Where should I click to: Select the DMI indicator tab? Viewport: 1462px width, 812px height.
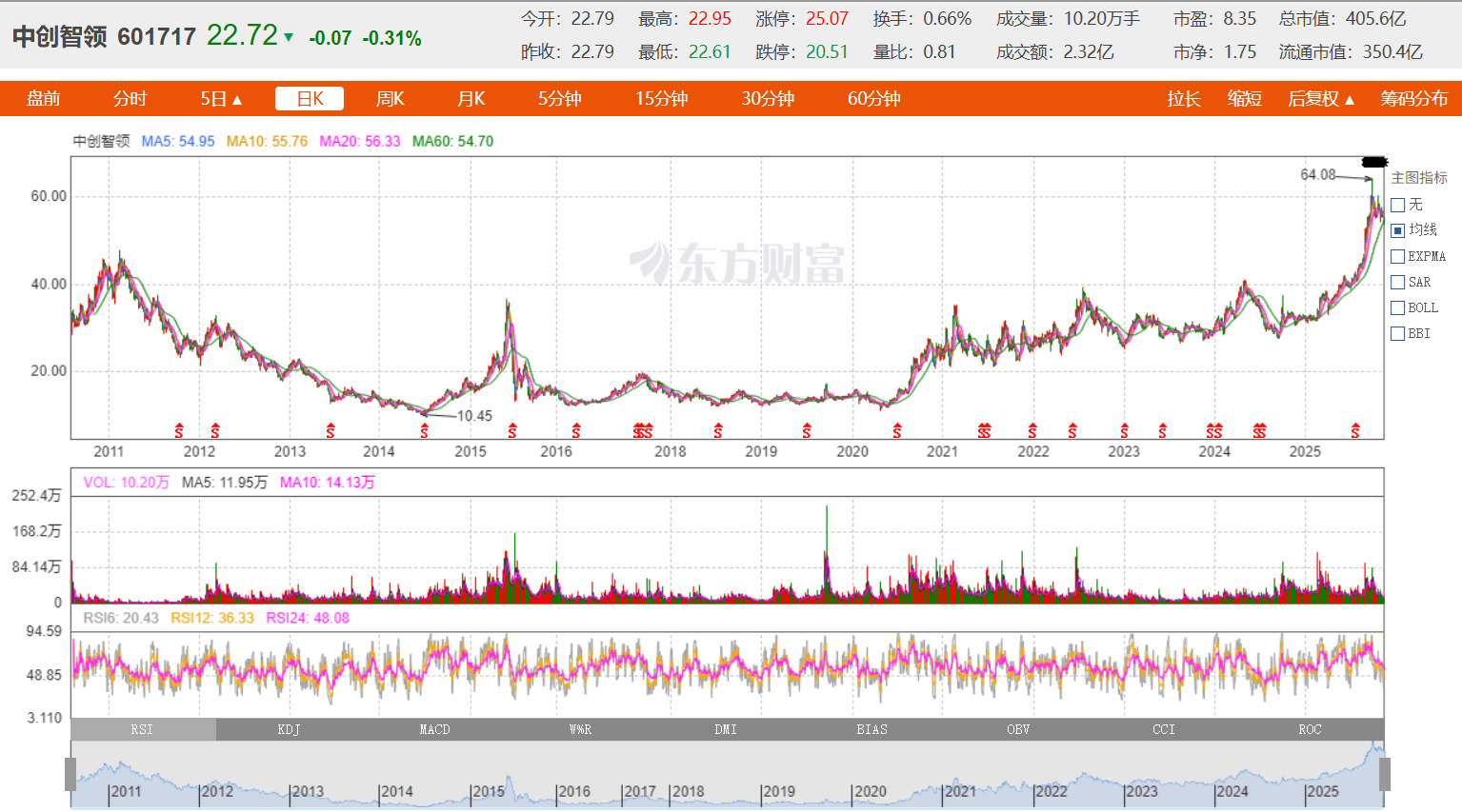click(726, 729)
